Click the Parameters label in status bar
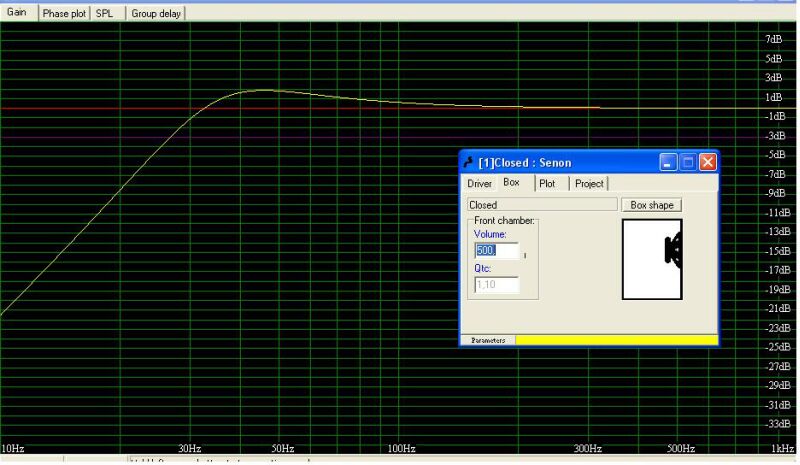The width and height of the screenshot is (800, 465). coord(488,340)
